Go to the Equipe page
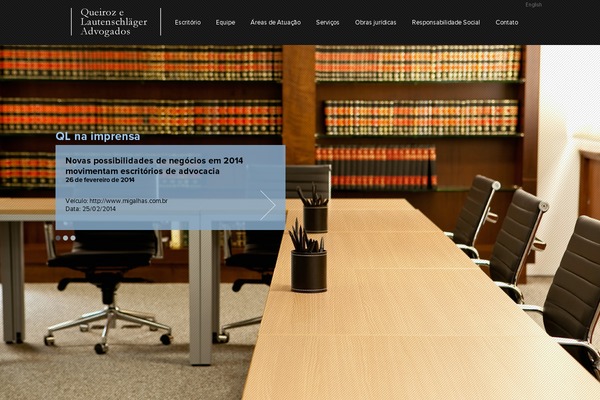This screenshot has width=600, height=400. click(x=225, y=22)
